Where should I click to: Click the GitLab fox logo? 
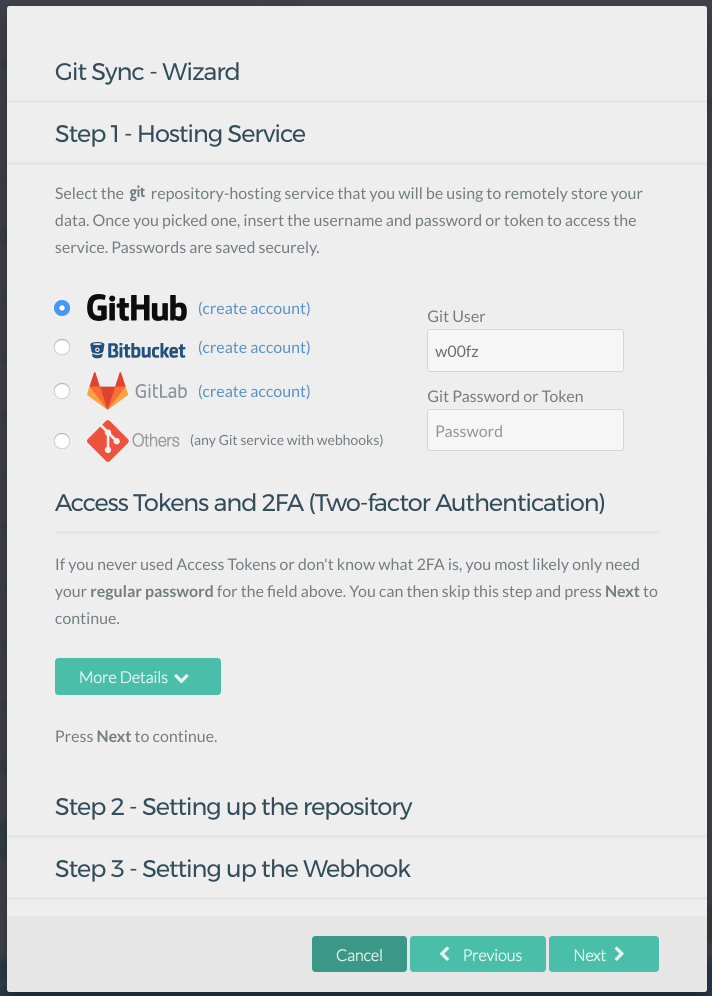pyautogui.click(x=107, y=391)
